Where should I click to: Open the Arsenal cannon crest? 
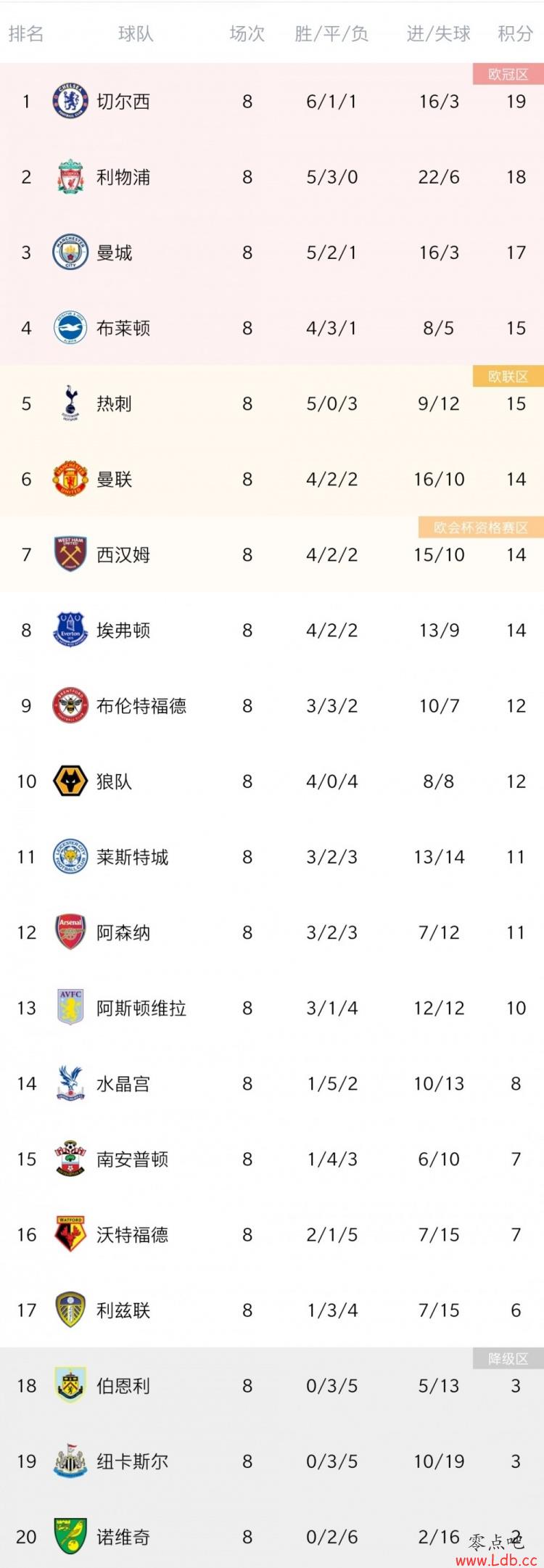[x=70, y=932]
